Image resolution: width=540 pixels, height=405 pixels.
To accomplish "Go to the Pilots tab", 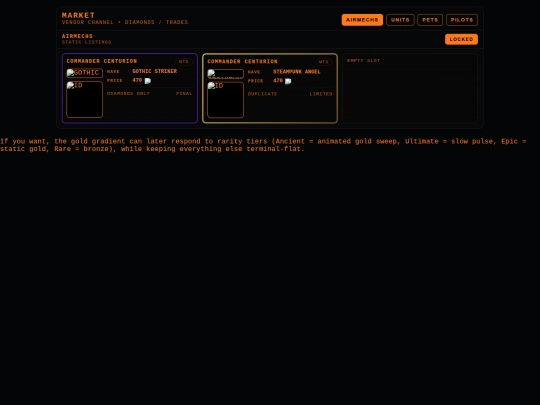I will [462, 20].
